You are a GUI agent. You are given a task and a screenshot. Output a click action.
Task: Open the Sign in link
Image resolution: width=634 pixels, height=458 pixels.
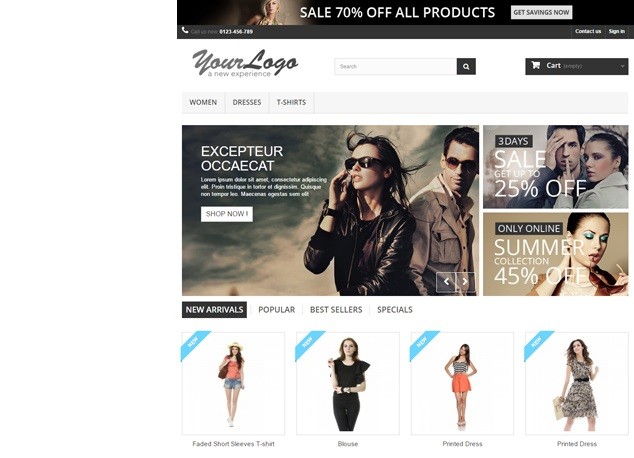point(617,32)
